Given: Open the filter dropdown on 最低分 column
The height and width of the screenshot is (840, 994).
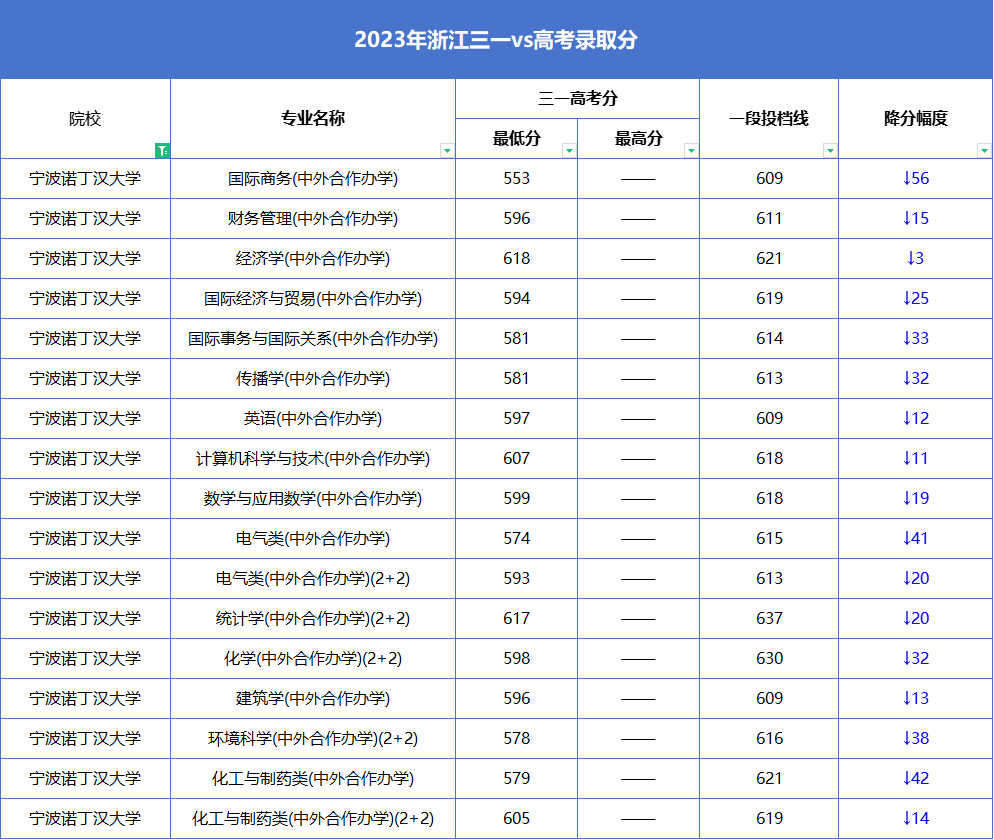Looking at the screenshot, I should point(570,150).
